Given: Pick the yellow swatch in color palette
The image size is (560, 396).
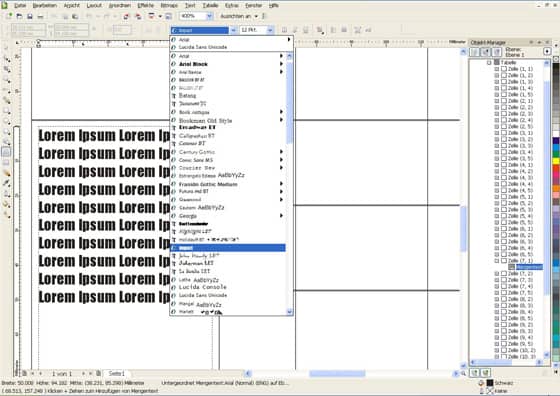Looking at the screenshot, I should pos(556,161).
